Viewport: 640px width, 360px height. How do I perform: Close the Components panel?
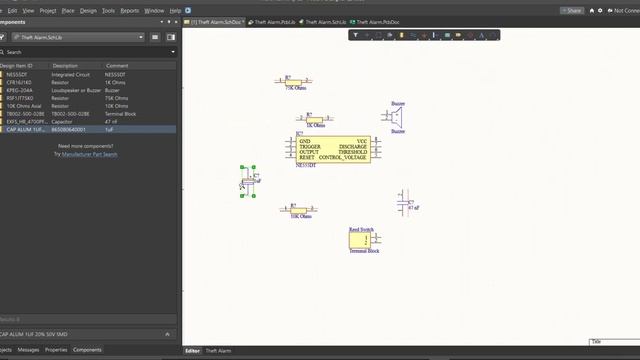(x=176, y=22)
